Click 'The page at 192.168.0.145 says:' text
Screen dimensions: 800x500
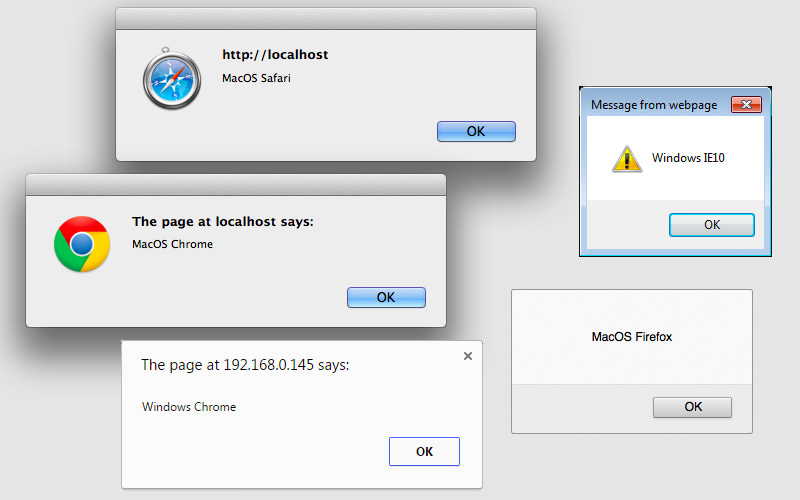[x=245, y=365]
